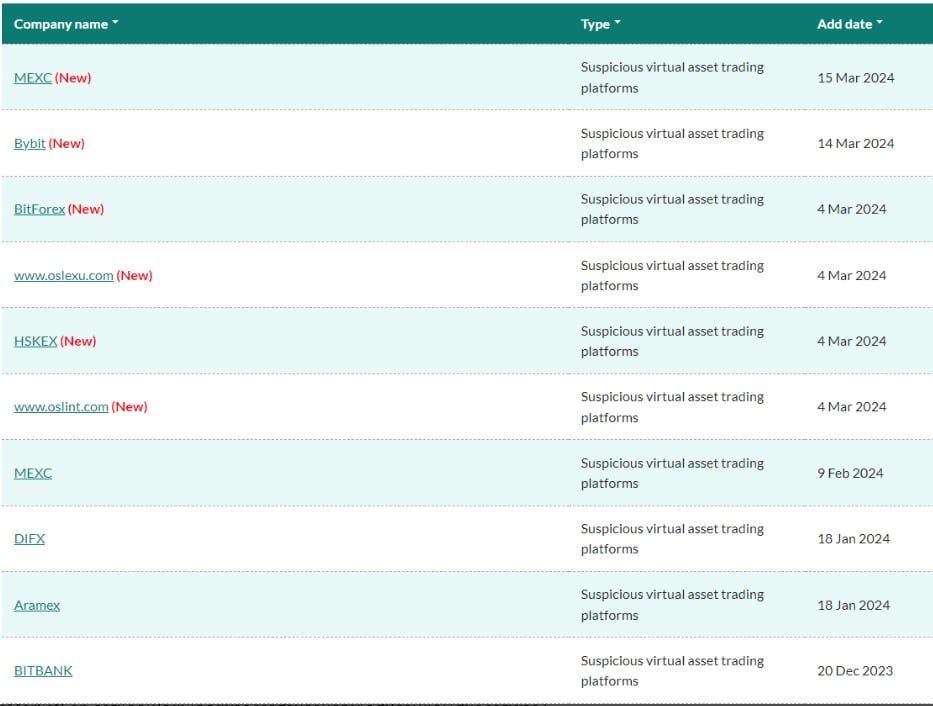Open the DIFX company link
Image resolution: width=933 pixels, height=706 pixels.
coord(29,539)
